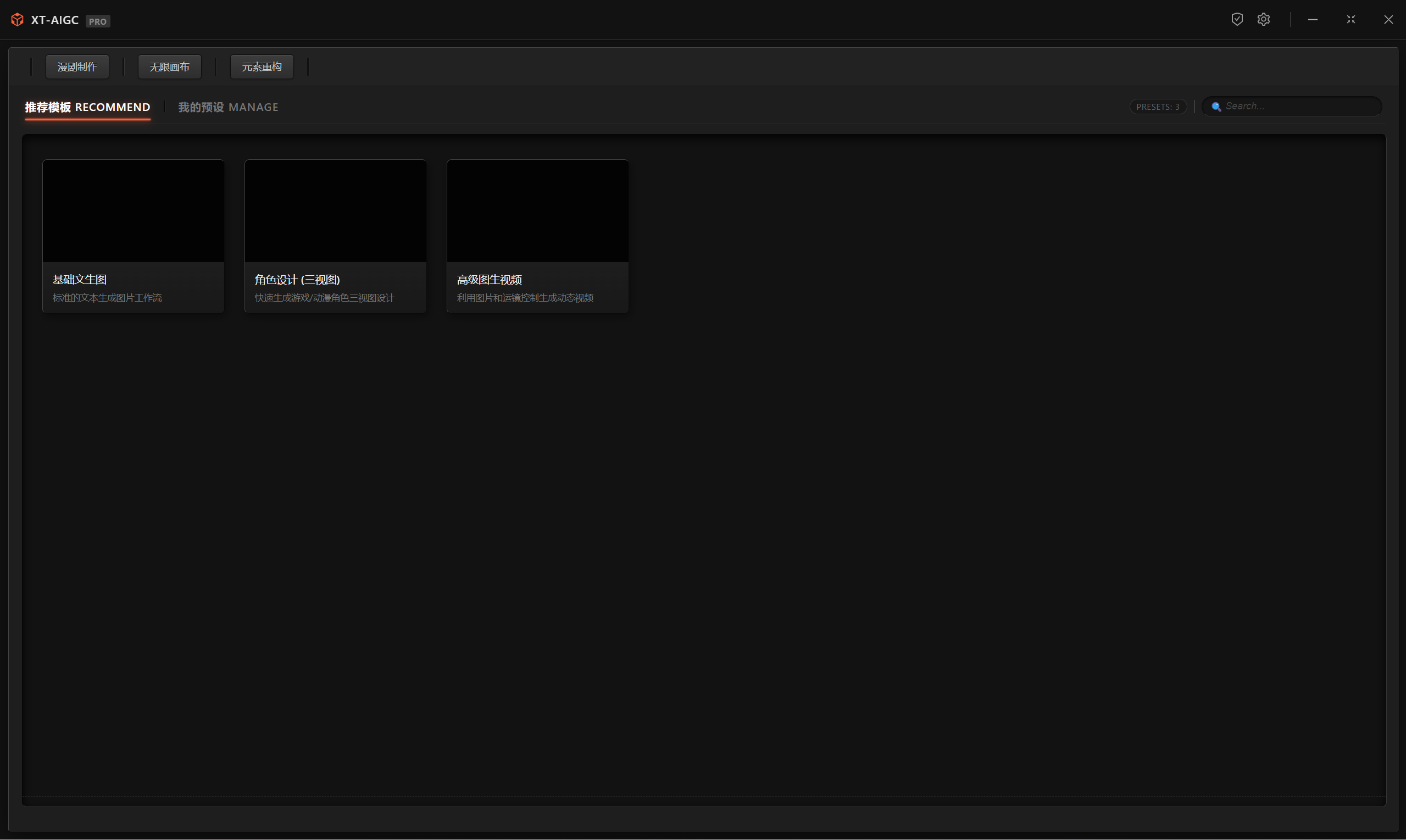Viewport: 1406px width, 840px height.
Task: Click the PRO badge beside app title
Action: pyautogui.click(x=97, y=21)
